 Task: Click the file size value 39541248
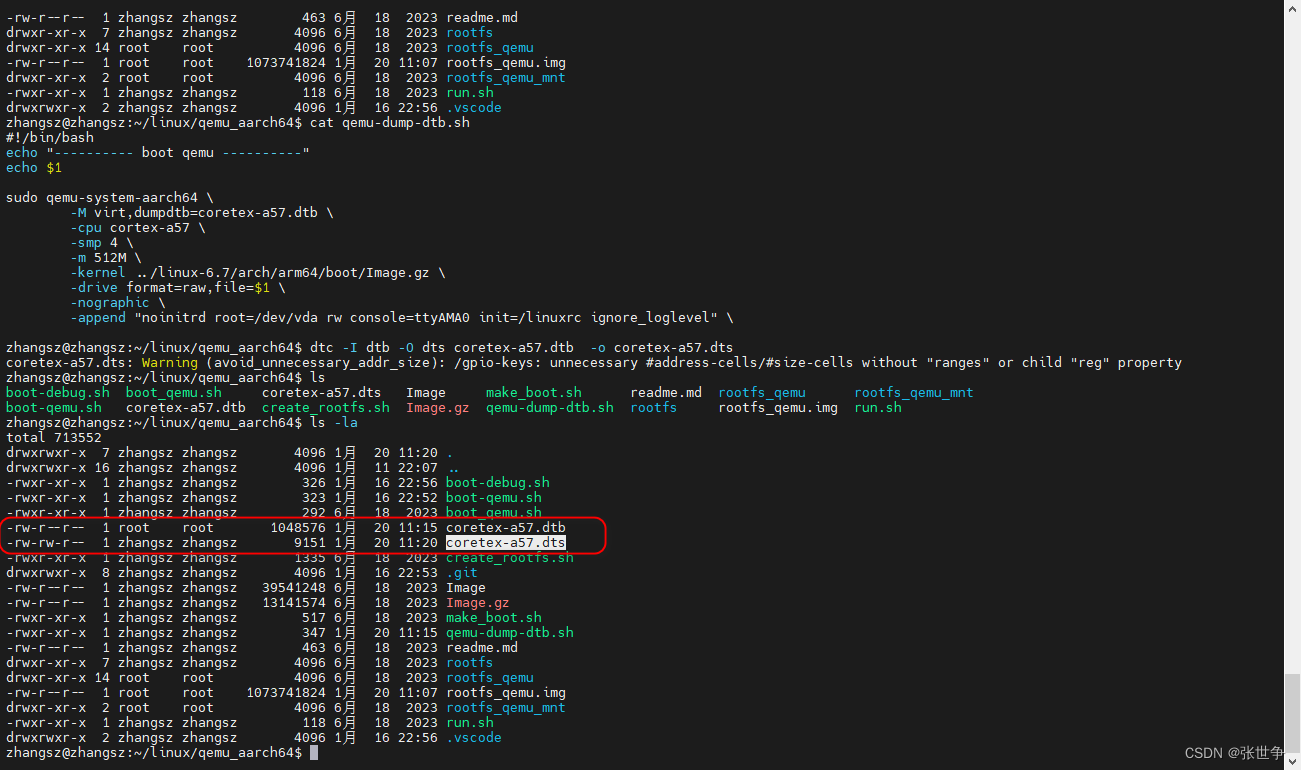tap(294, 587)
